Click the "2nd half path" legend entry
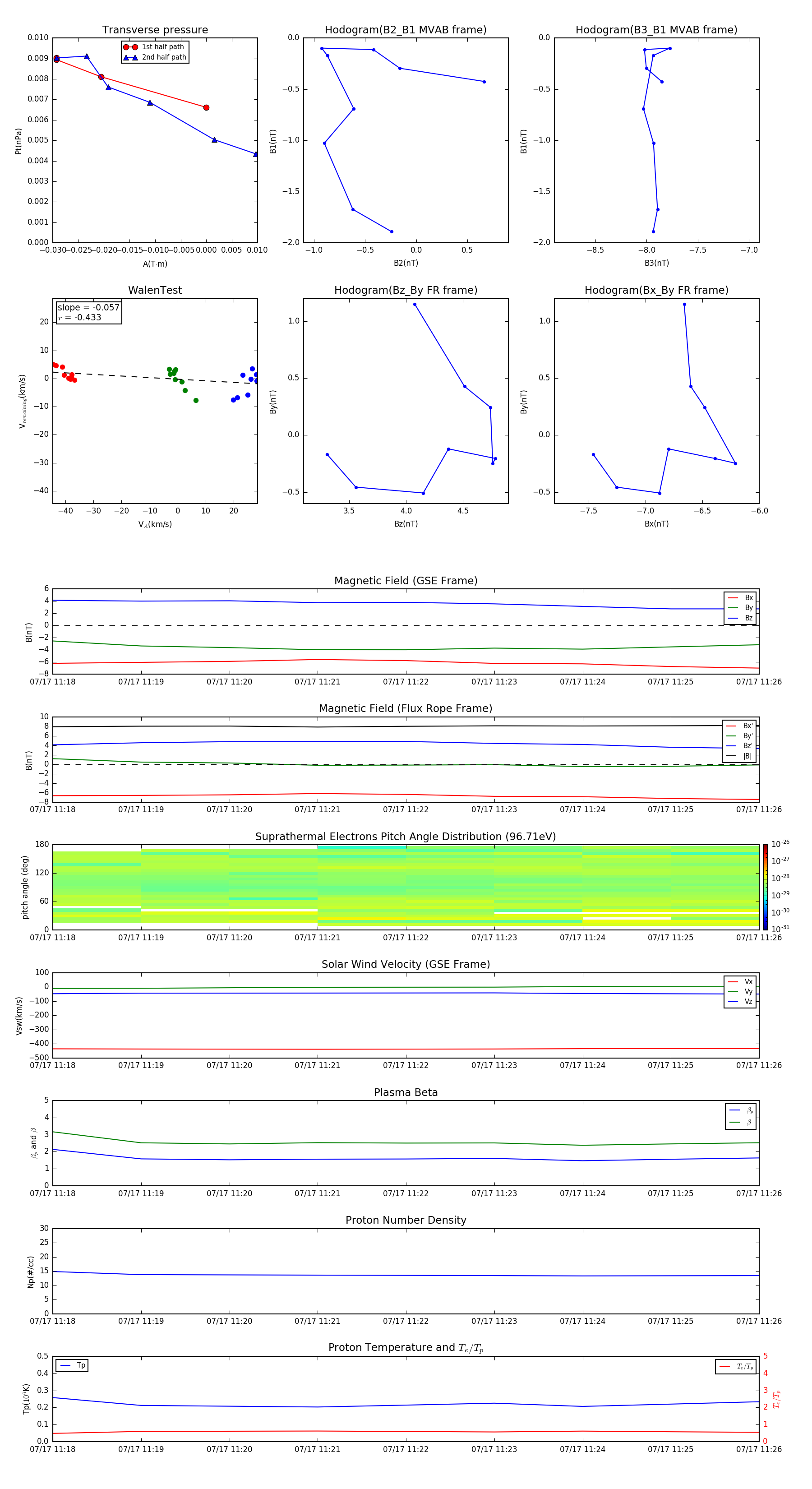The height and width of the screenshot is (1489, 812). click(155, 57)
